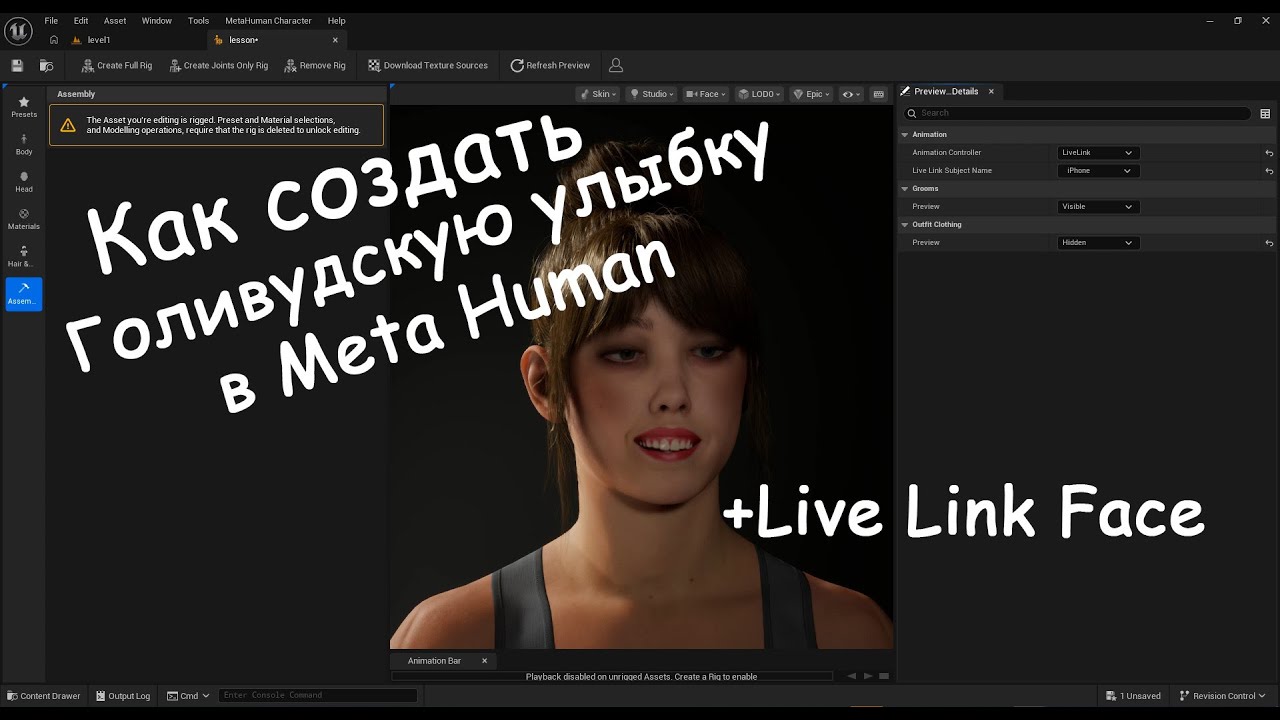Close the Animation Bar tab
The image size is (1280, 720).
484,661
